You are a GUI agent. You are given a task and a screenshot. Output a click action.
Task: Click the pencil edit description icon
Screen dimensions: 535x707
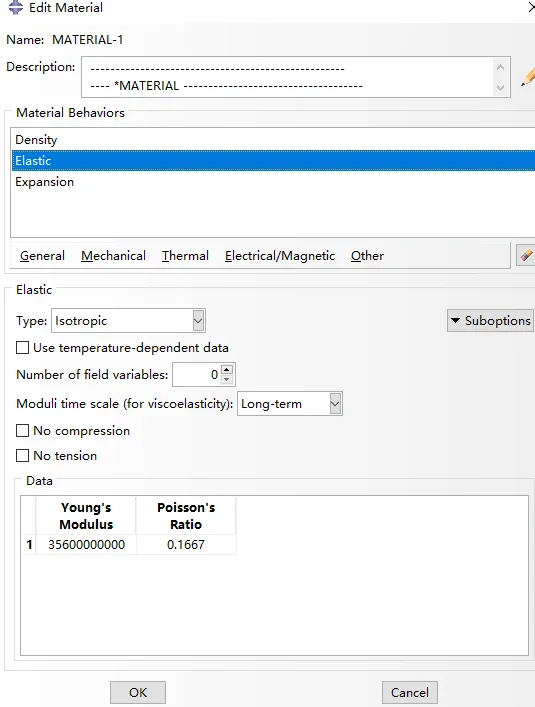(x=528, y=77)
